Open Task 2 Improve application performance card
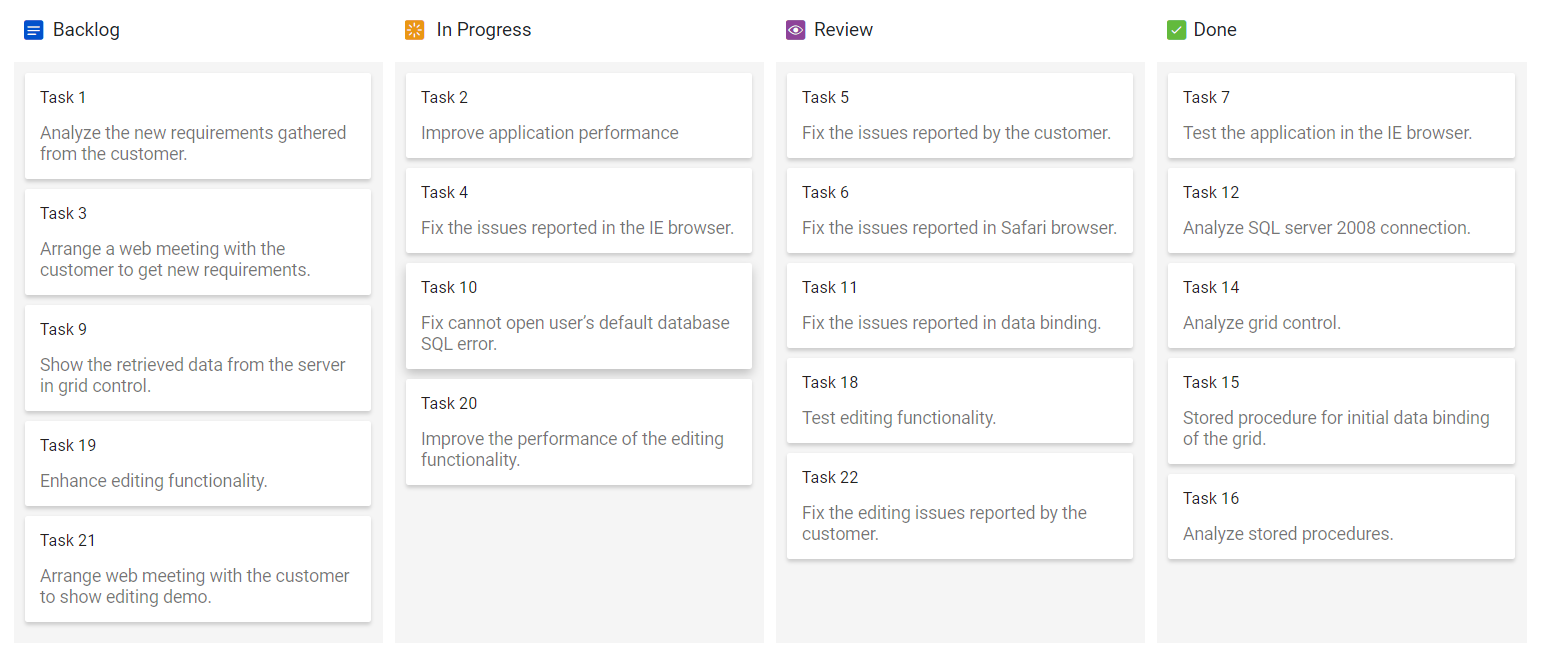 pos(579,115)
